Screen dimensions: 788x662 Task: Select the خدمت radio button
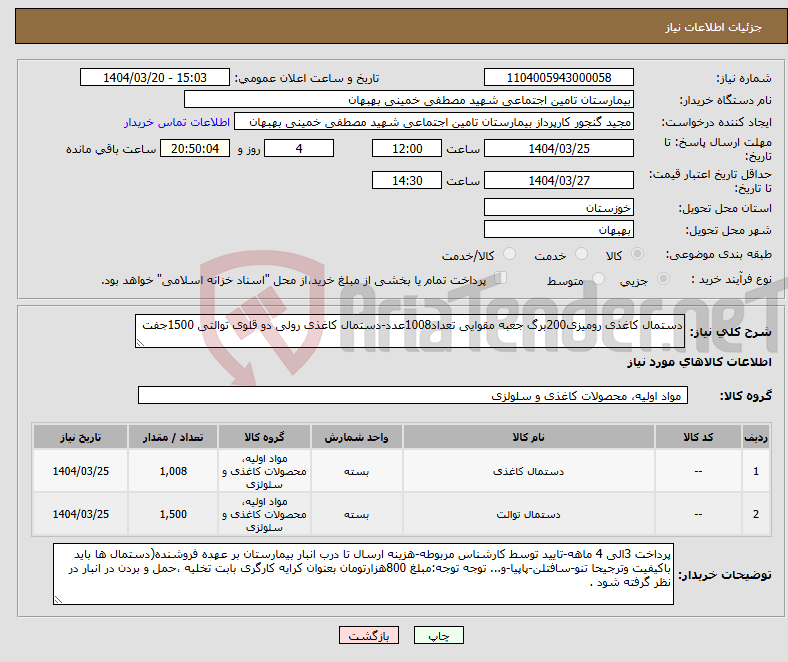[x=581, y=254]
